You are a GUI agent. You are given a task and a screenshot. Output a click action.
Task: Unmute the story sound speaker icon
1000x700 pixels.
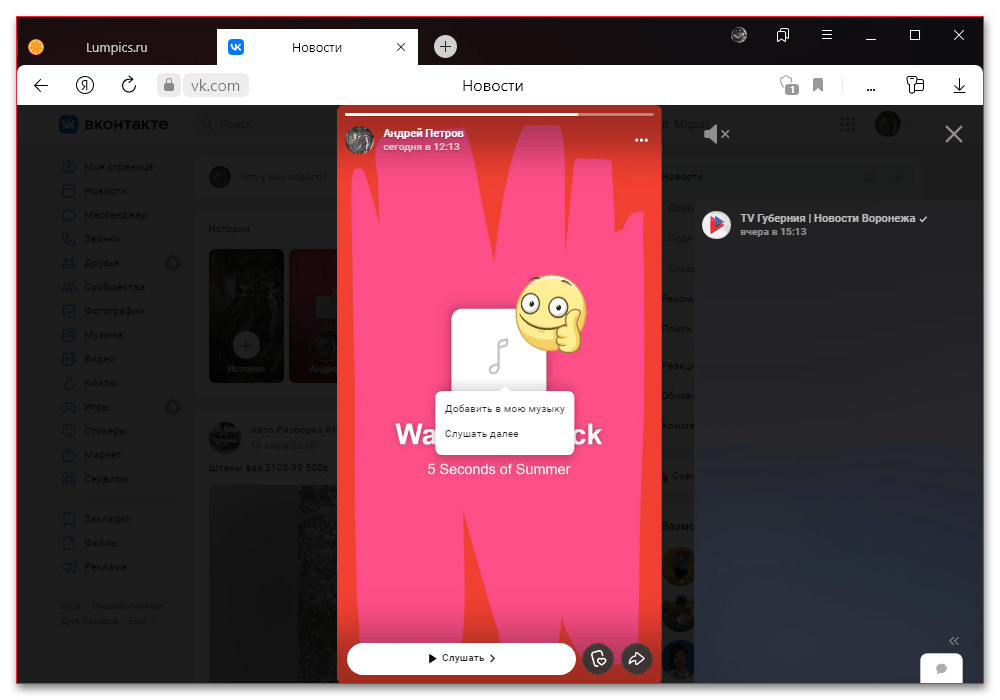(716, 134)
